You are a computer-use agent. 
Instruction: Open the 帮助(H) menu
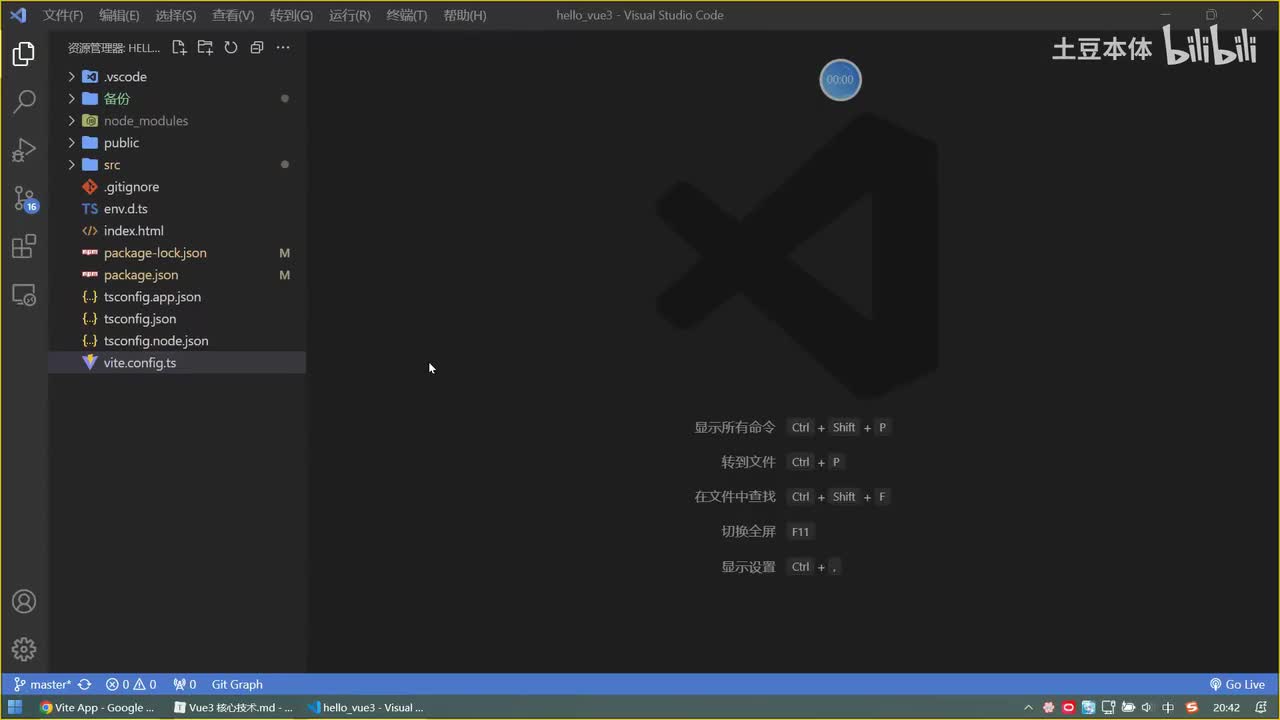[465, 15]
